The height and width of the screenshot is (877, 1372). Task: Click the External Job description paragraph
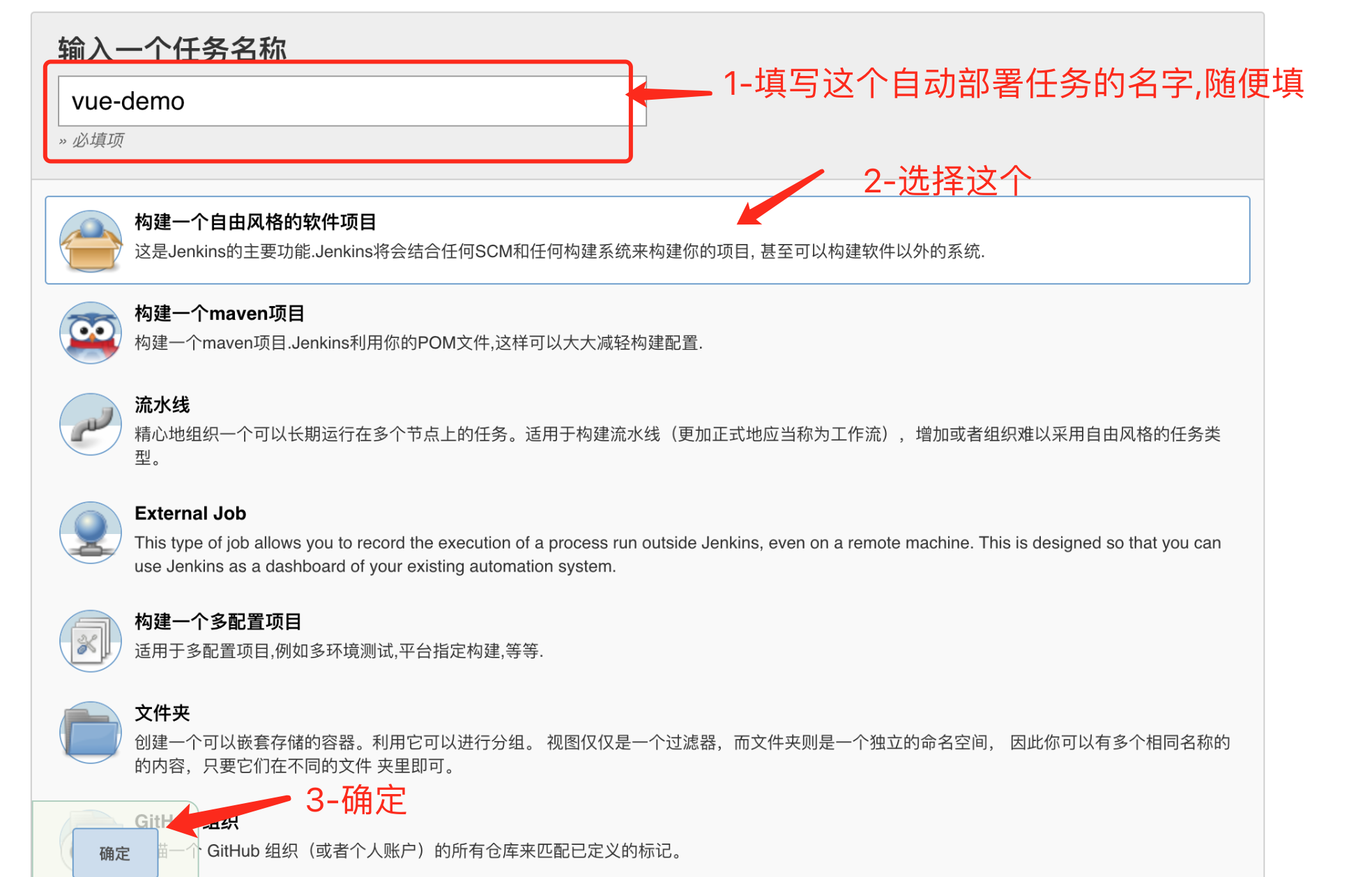(678, 554)
